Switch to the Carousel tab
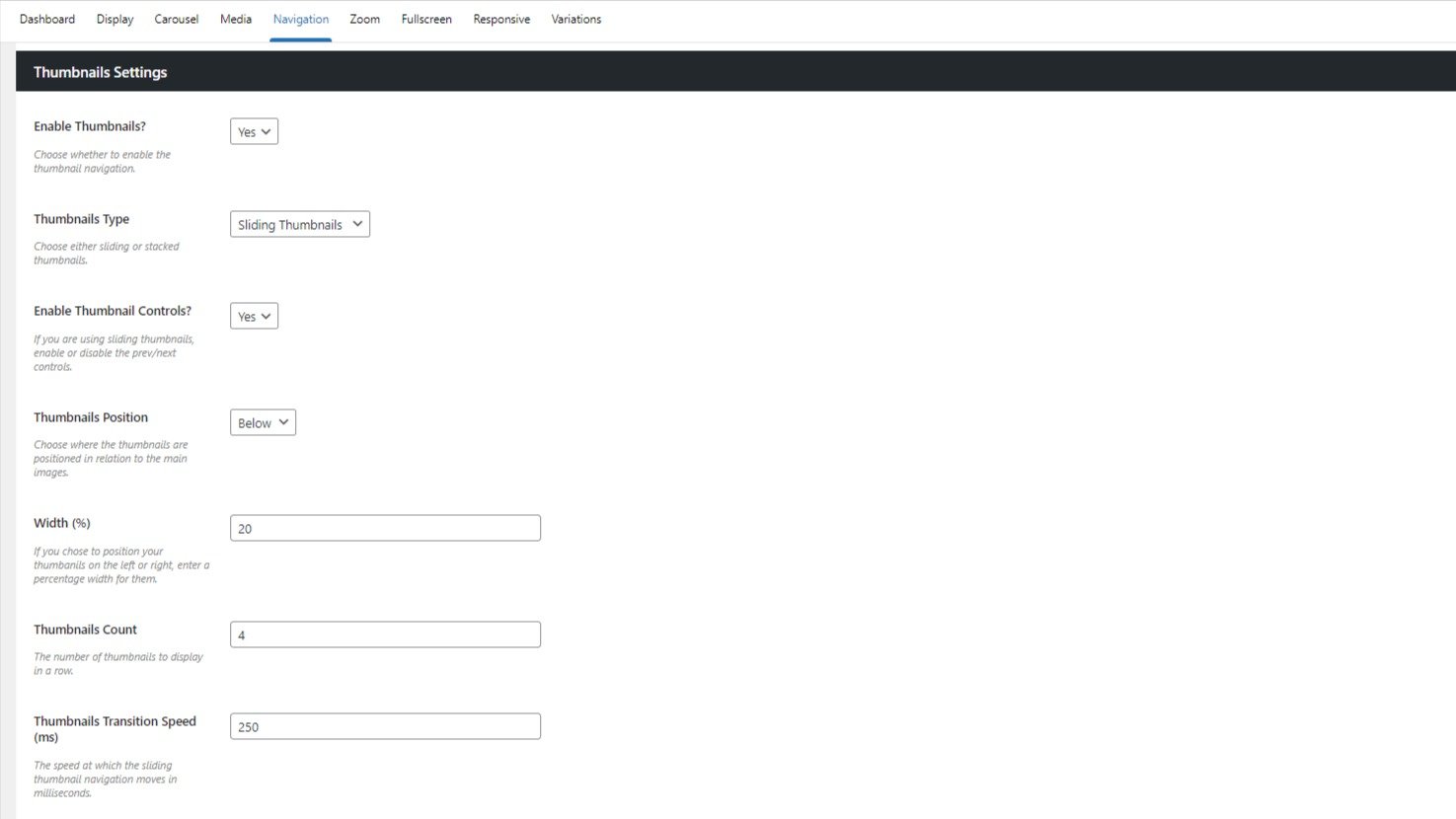Image resolution: width=1456 pixels, height=819 pixels. [176, 19]
